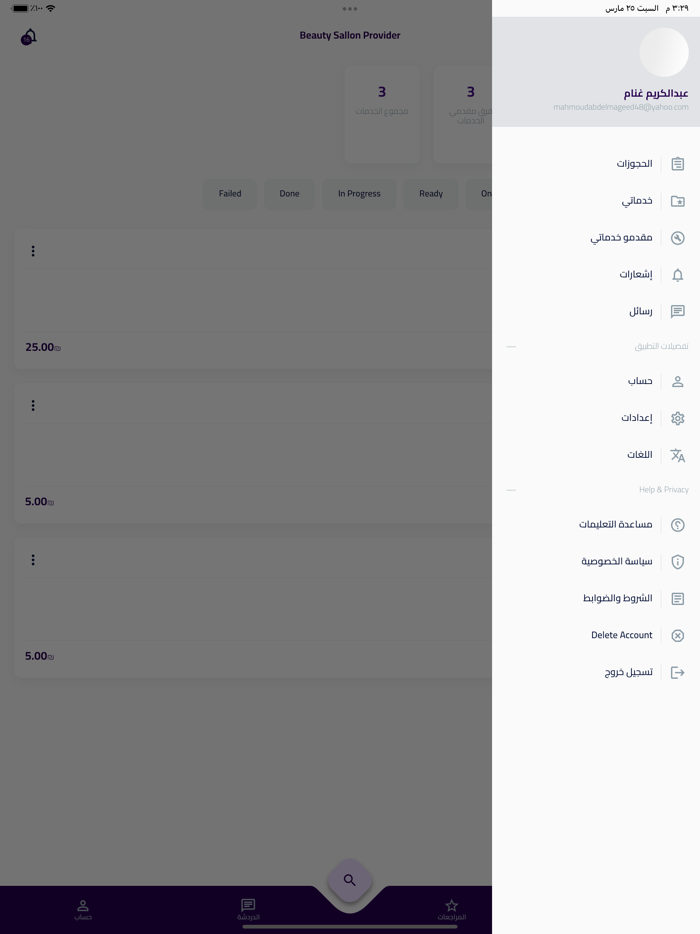Viewport: 700px width, 934px height.
Task: Open اللغات languages entry
Action: (596, 456)
